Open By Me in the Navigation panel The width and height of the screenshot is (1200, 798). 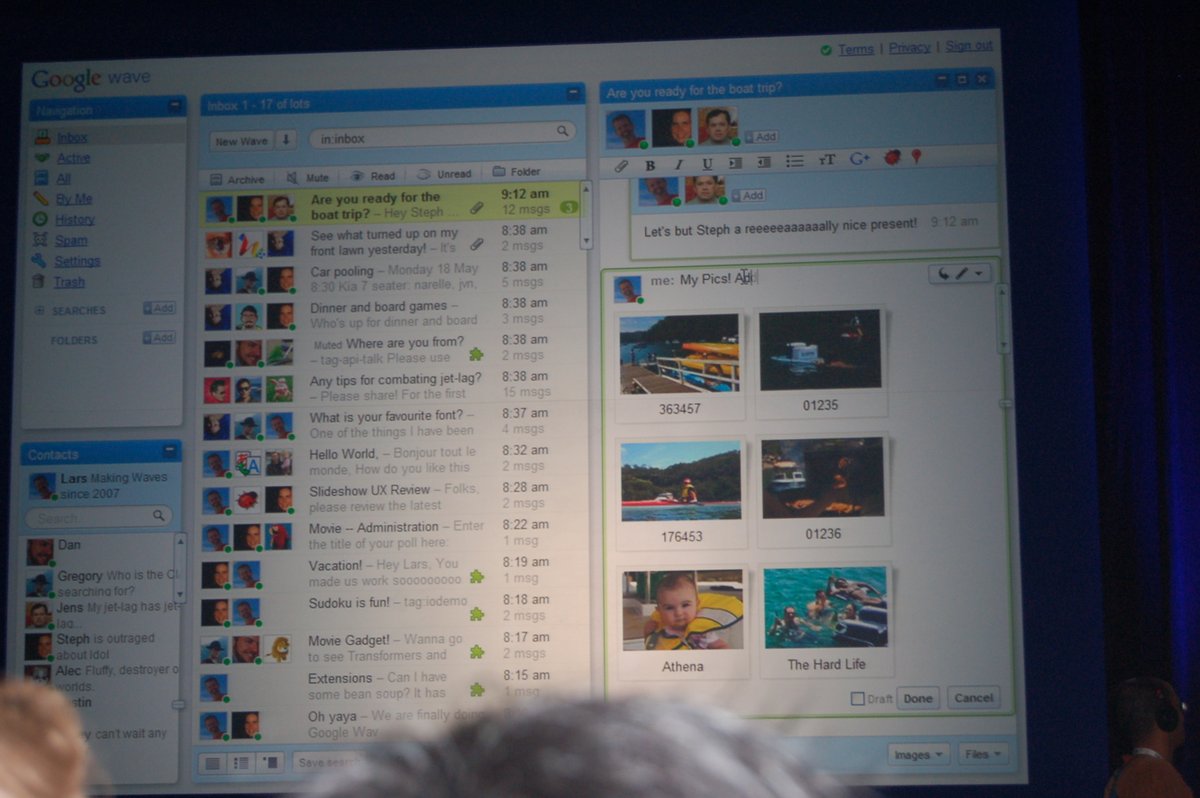tap(74, 199)
